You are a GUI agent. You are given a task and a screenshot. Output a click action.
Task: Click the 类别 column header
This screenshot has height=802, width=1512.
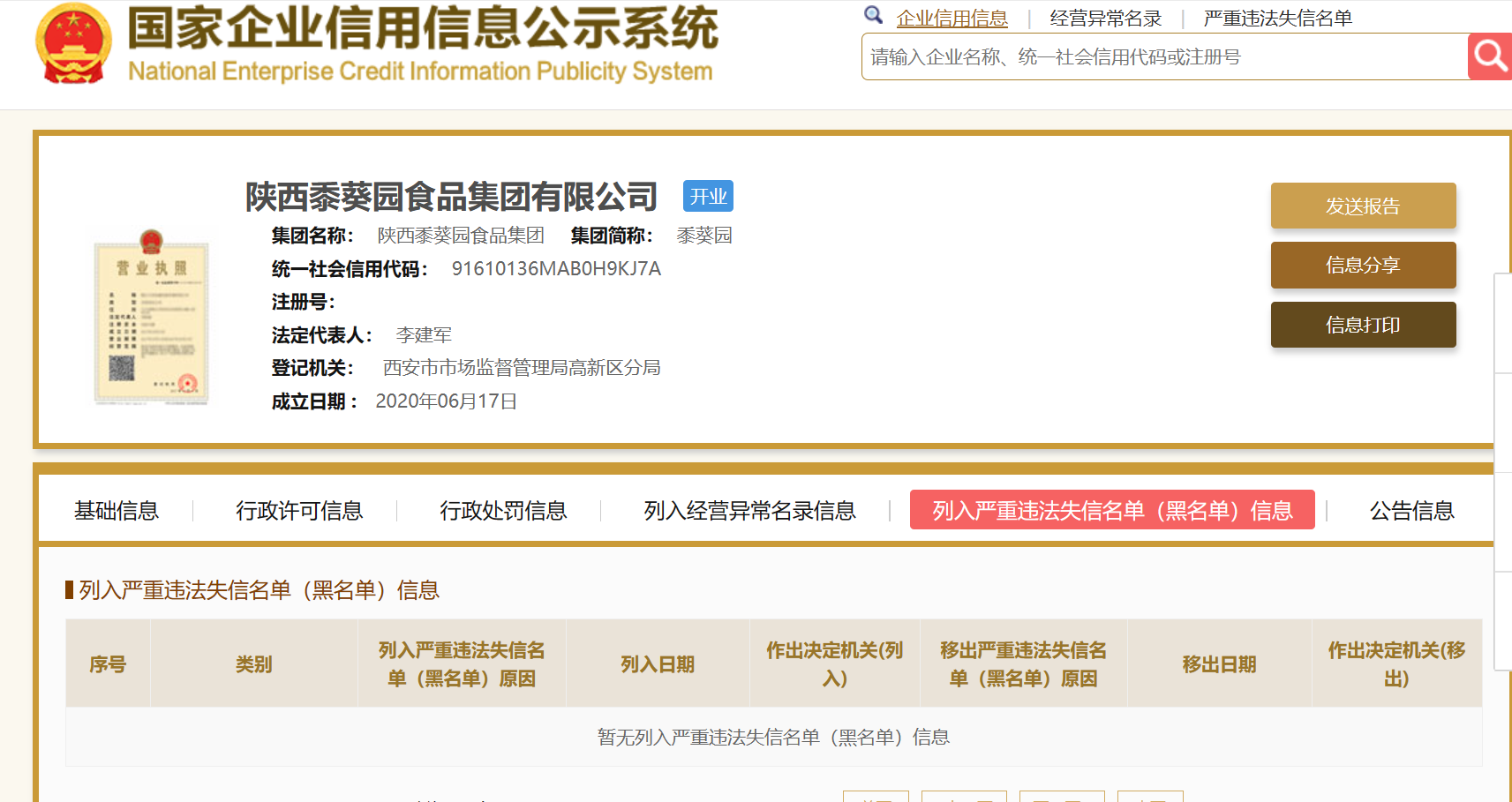coord(254,664)
